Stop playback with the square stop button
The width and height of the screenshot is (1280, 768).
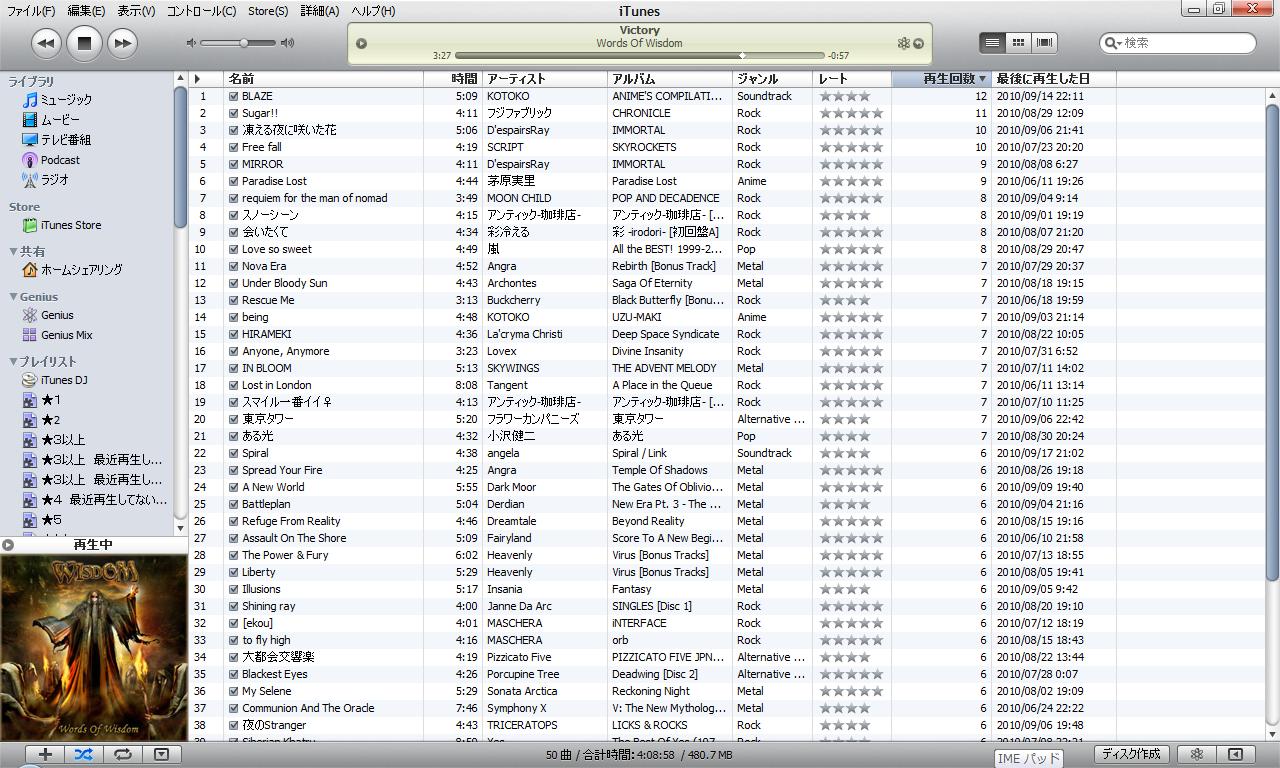pos(84,43)
